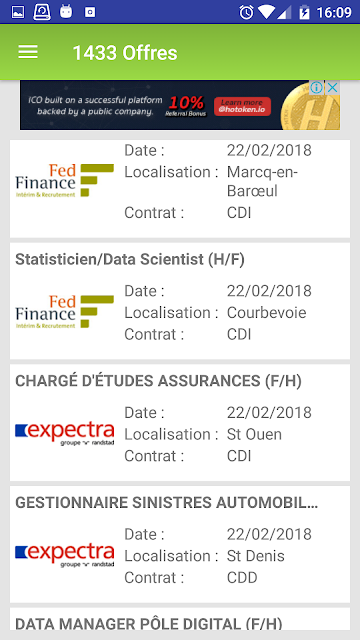Viewport: 360px width, 640px height.
Task: Tap Fed Finance logo in Marcq-en-Barœul offer
Action: (64, 180)
